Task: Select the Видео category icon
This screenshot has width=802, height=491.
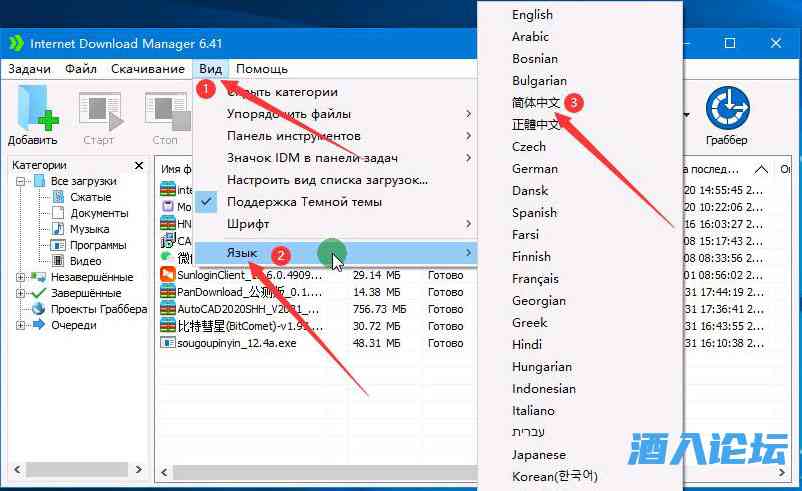Action: (58, 261)
